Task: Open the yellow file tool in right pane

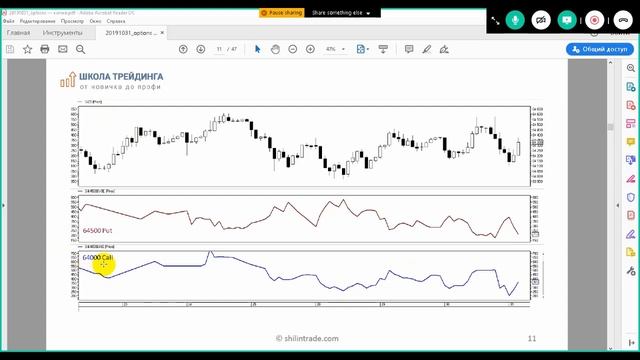Action: point(631,252)
